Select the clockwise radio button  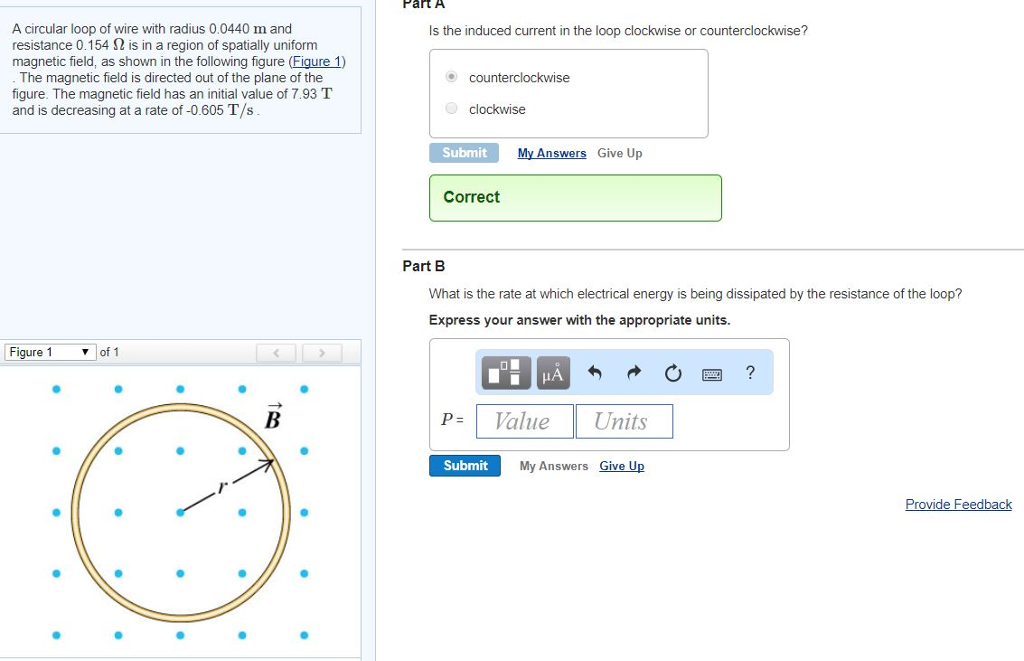click(x=451, y=108)
